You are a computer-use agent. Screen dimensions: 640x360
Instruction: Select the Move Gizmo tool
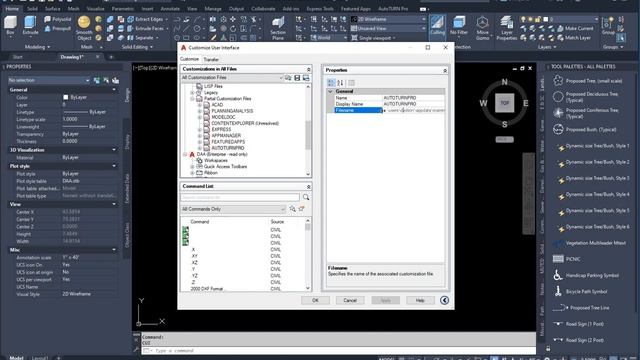(x=482, y=28)
